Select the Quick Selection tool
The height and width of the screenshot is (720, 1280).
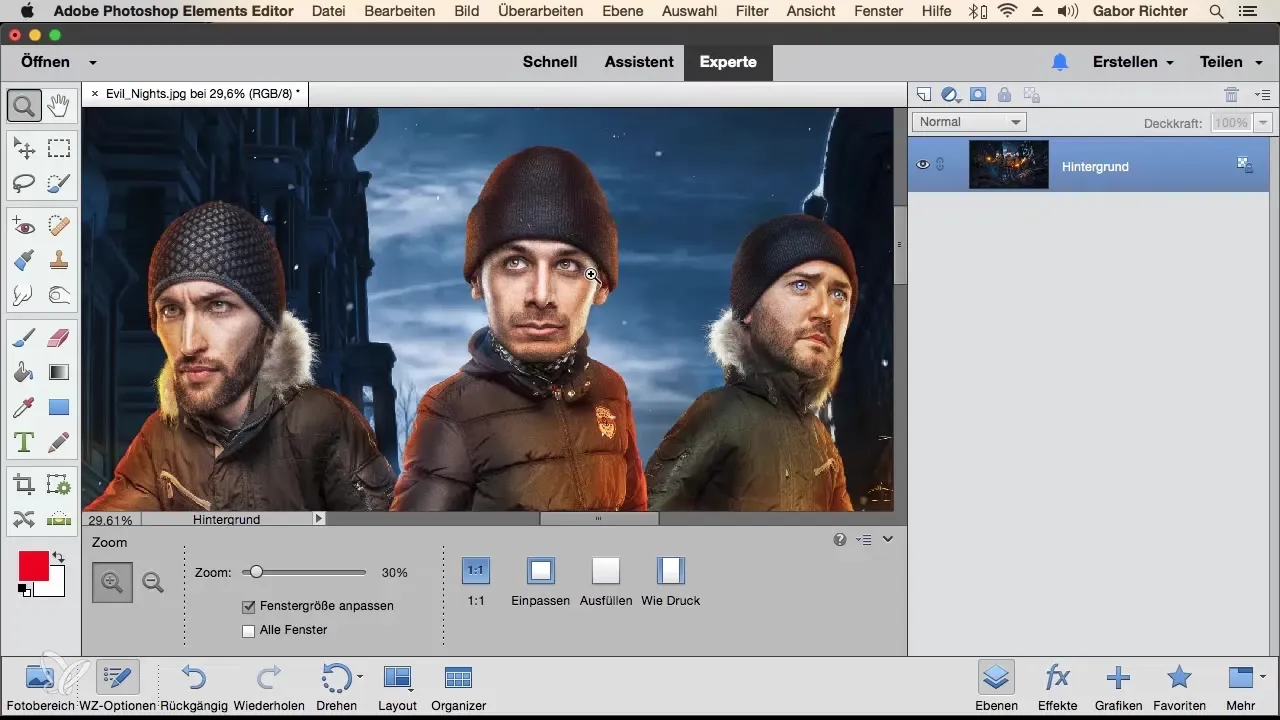[59, 183]
